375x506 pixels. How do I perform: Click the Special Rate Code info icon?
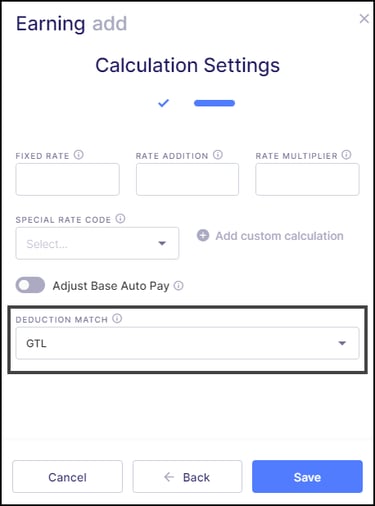pyautogui.click(x=120, y=219)
